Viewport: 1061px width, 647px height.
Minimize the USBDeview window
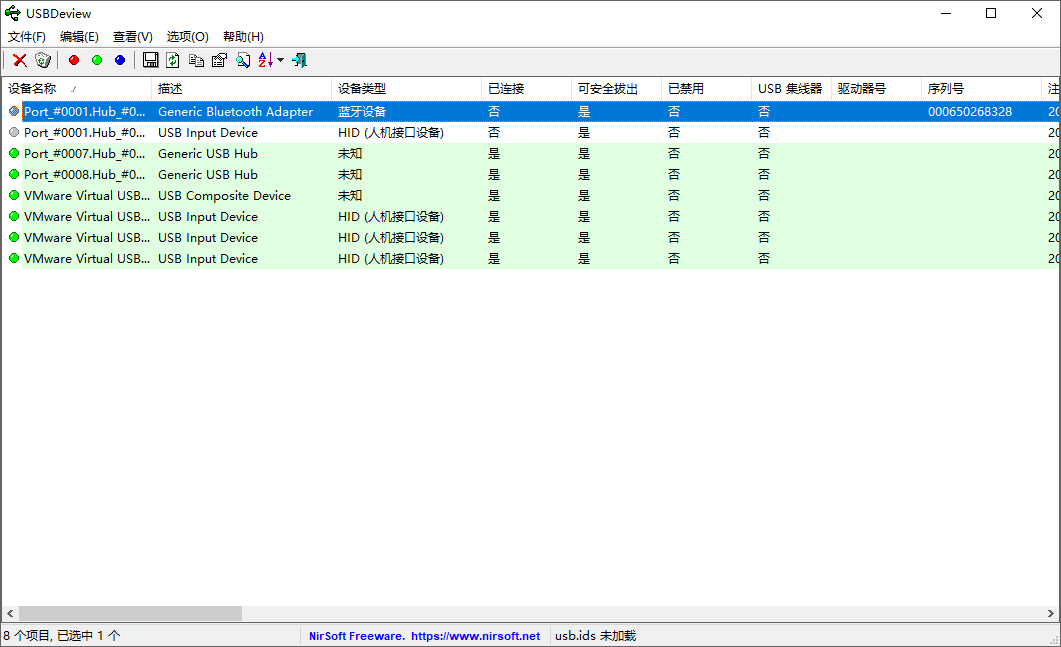click(x=946, y=14)
